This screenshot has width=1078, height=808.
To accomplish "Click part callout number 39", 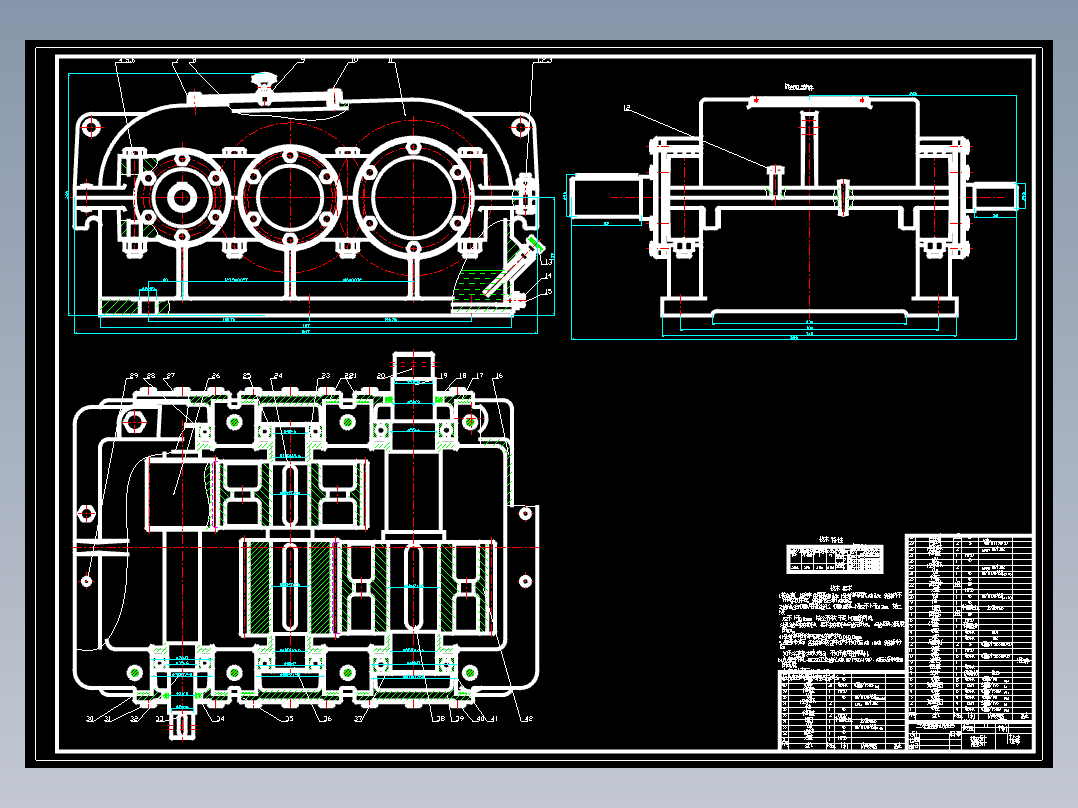I will click(x=461, y=719).
